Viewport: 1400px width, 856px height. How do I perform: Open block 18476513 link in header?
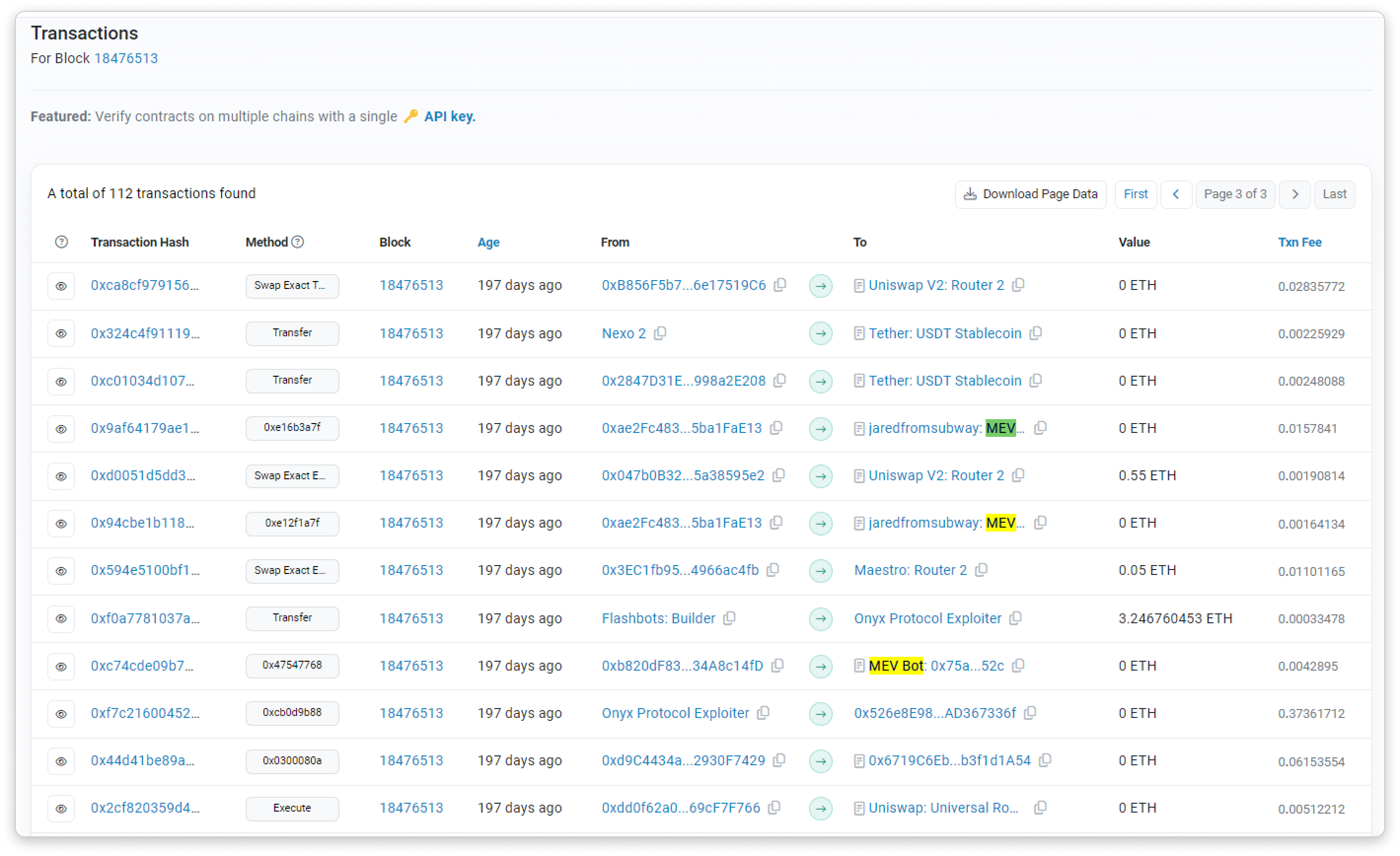click(126, 59)
